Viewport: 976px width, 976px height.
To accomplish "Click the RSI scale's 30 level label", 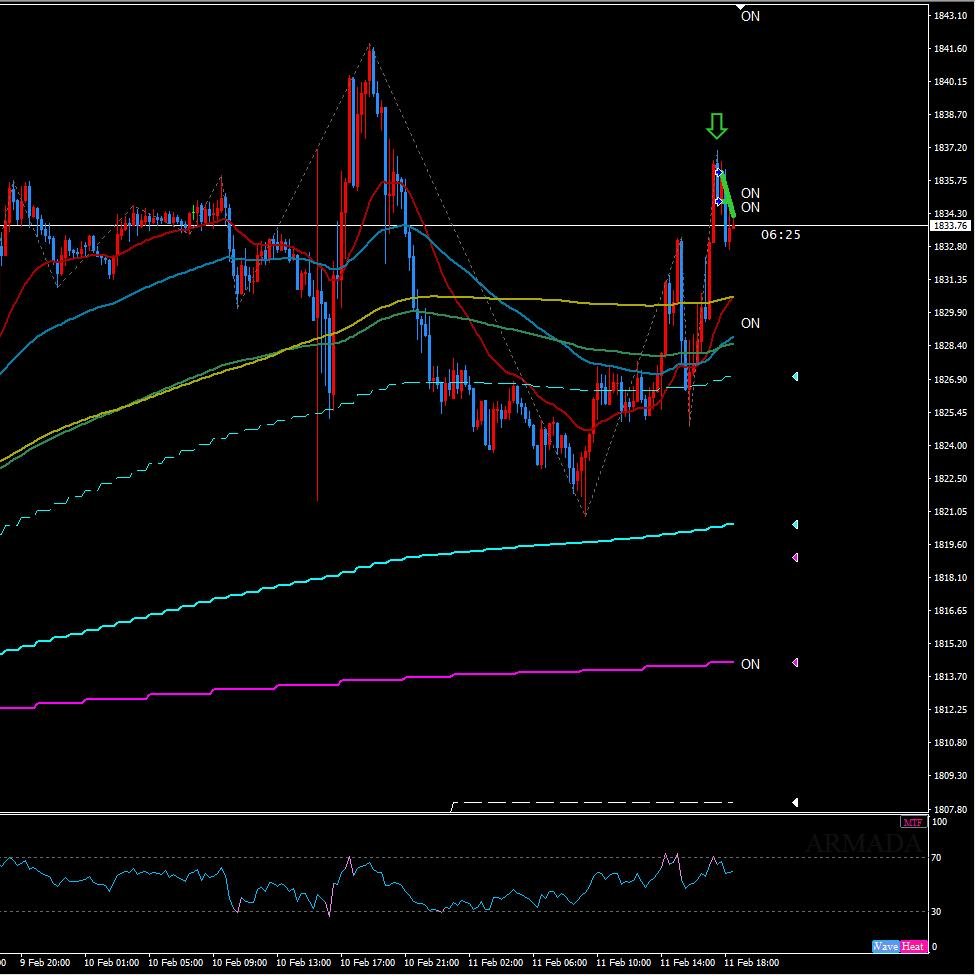I will 936,911.
